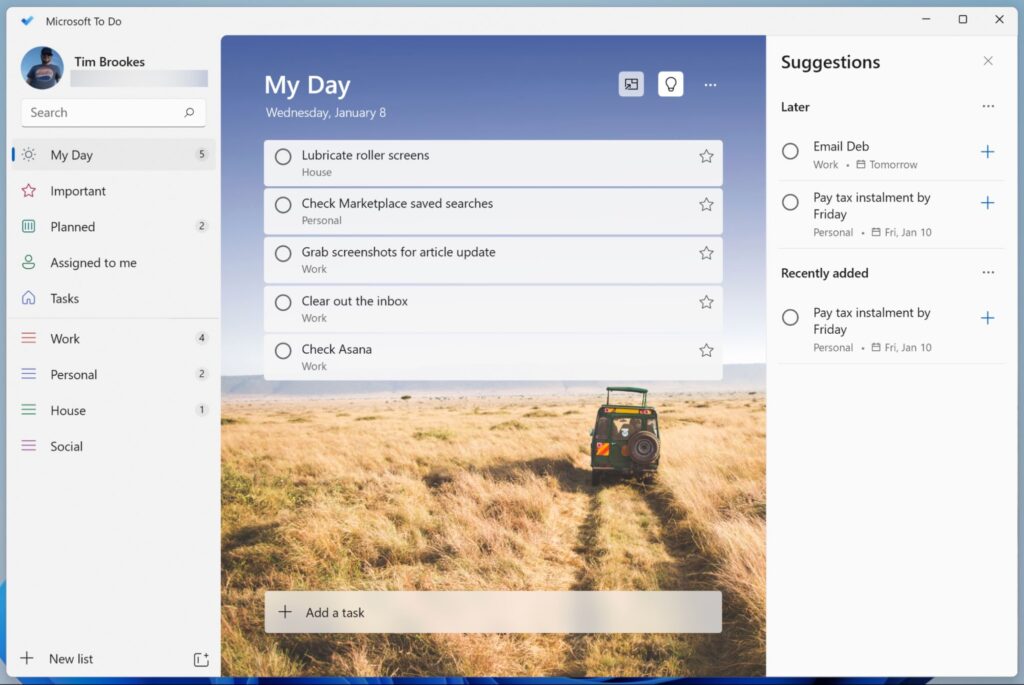Screen dimensions: 1024x685
Task: Add Later's Pay tax instalment to My Day
Action: 987,203
